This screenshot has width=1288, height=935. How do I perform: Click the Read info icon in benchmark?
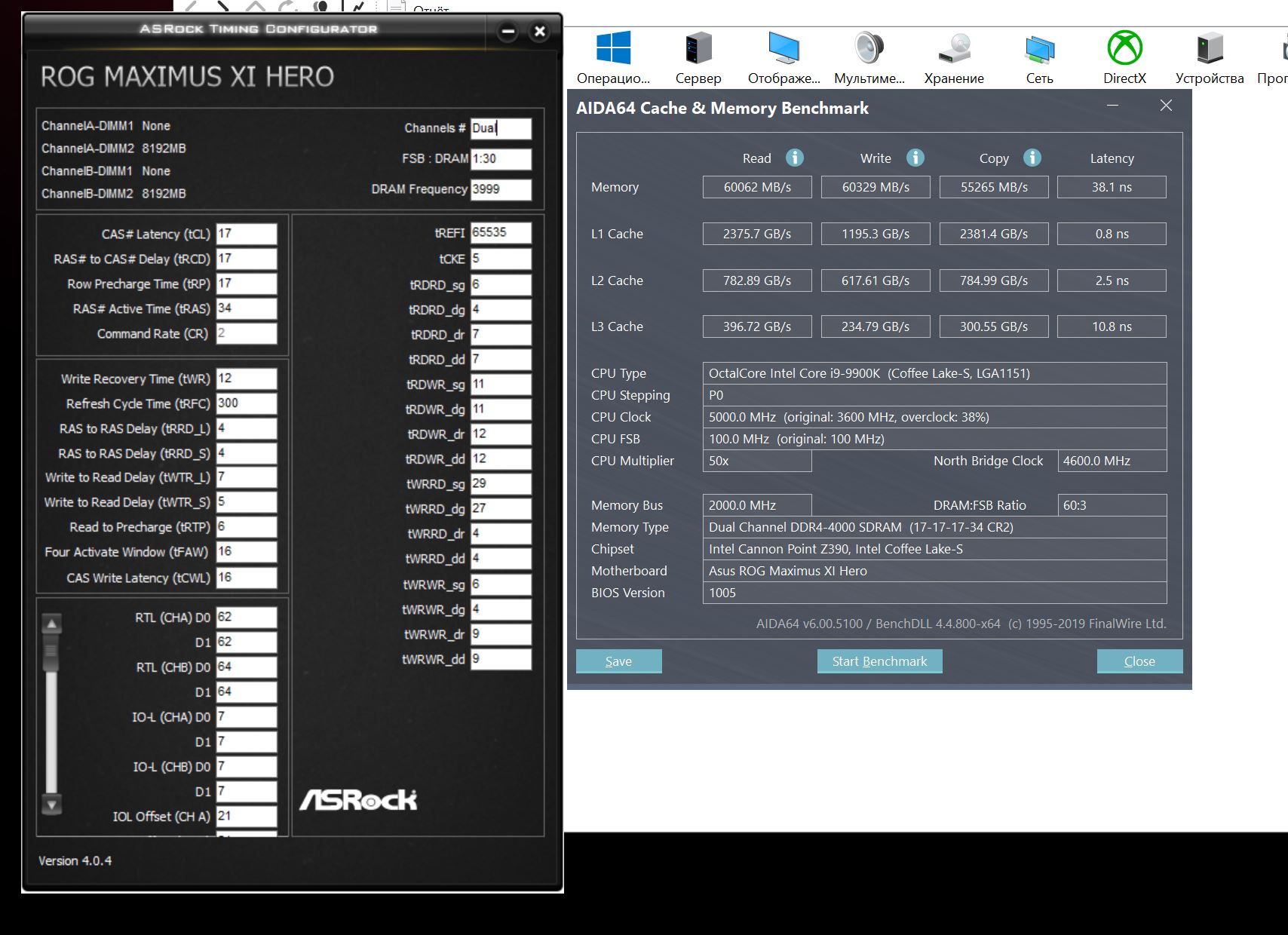click(x=795, y=158)
